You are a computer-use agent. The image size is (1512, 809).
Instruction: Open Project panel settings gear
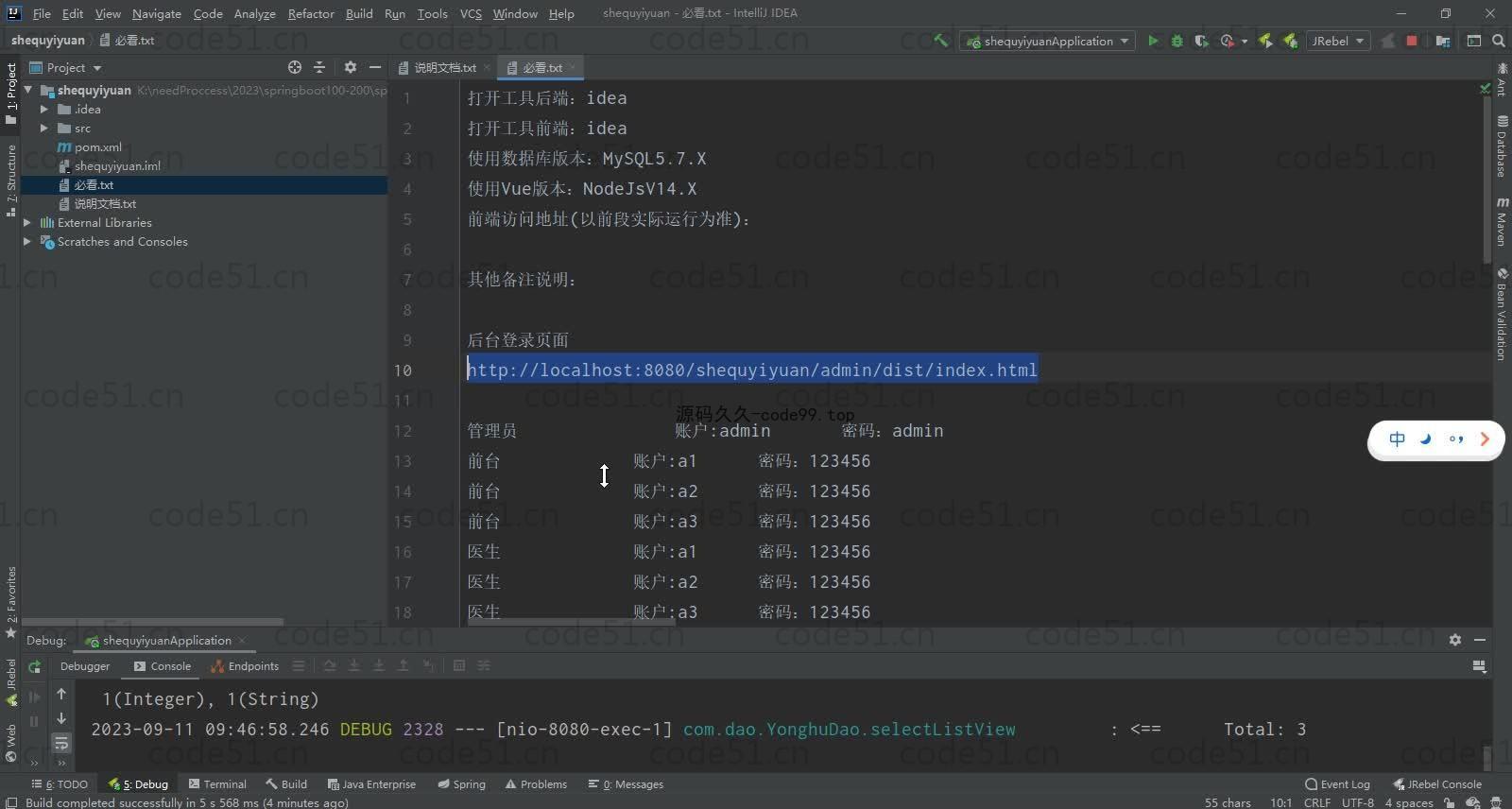point(351,67)
